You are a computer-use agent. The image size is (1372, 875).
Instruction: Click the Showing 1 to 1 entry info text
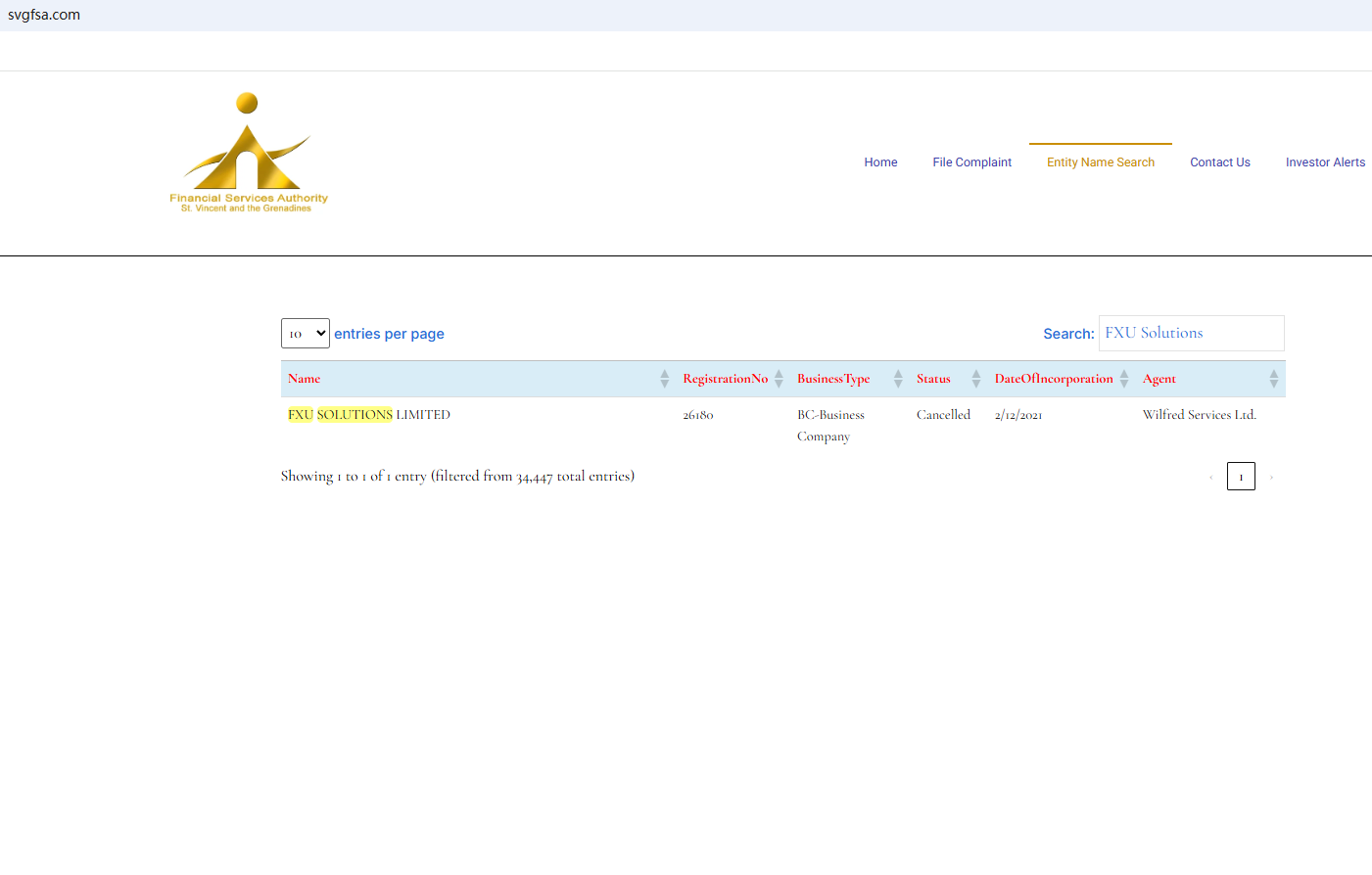(x=457, y=477)
